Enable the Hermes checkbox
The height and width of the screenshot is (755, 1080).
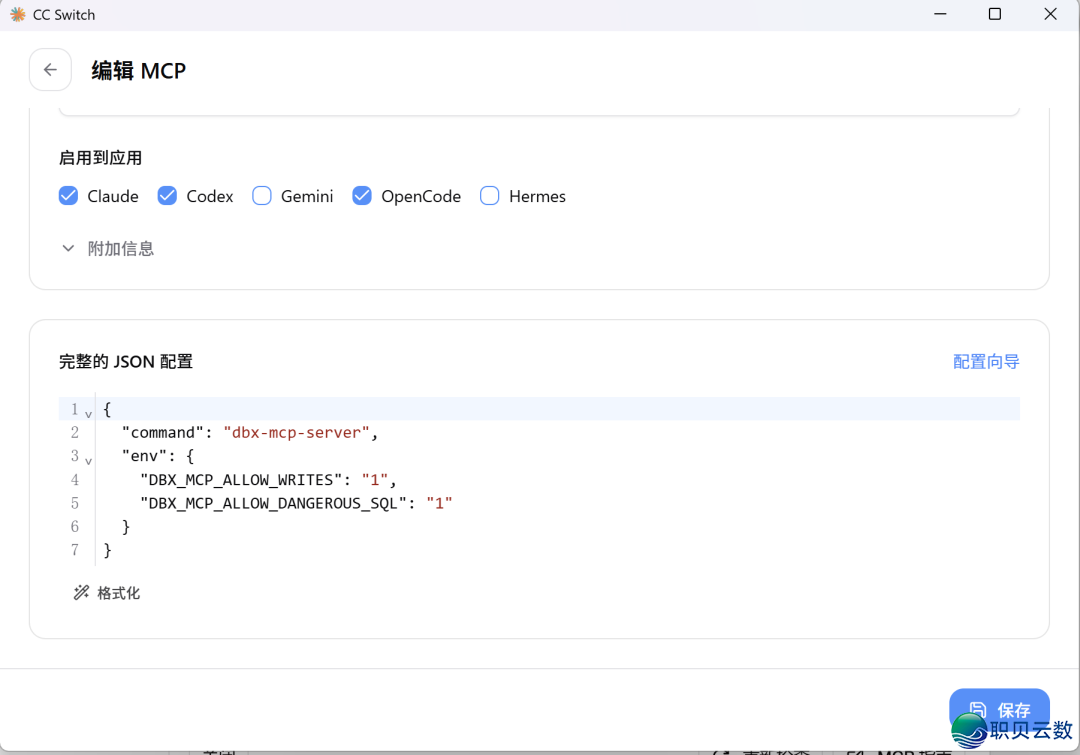[490, 196]
